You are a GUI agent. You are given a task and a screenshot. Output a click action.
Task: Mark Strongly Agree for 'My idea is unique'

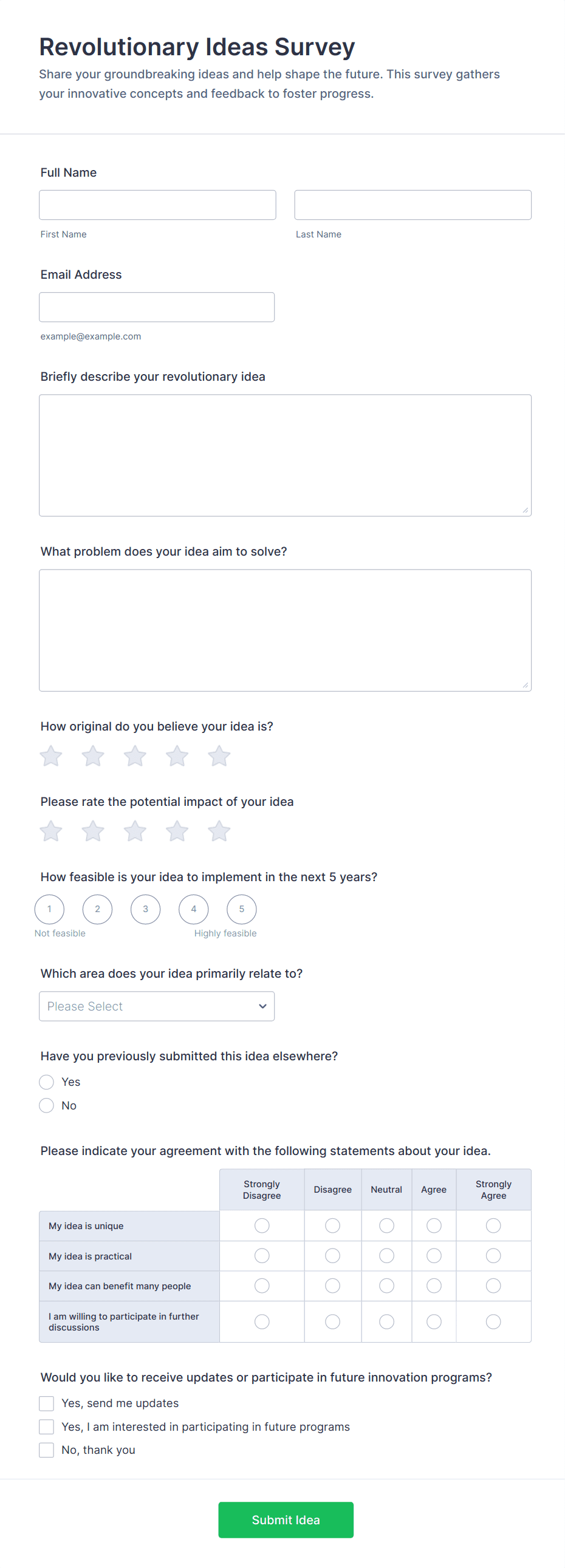pyautogui.click(x=493, y=1225)
